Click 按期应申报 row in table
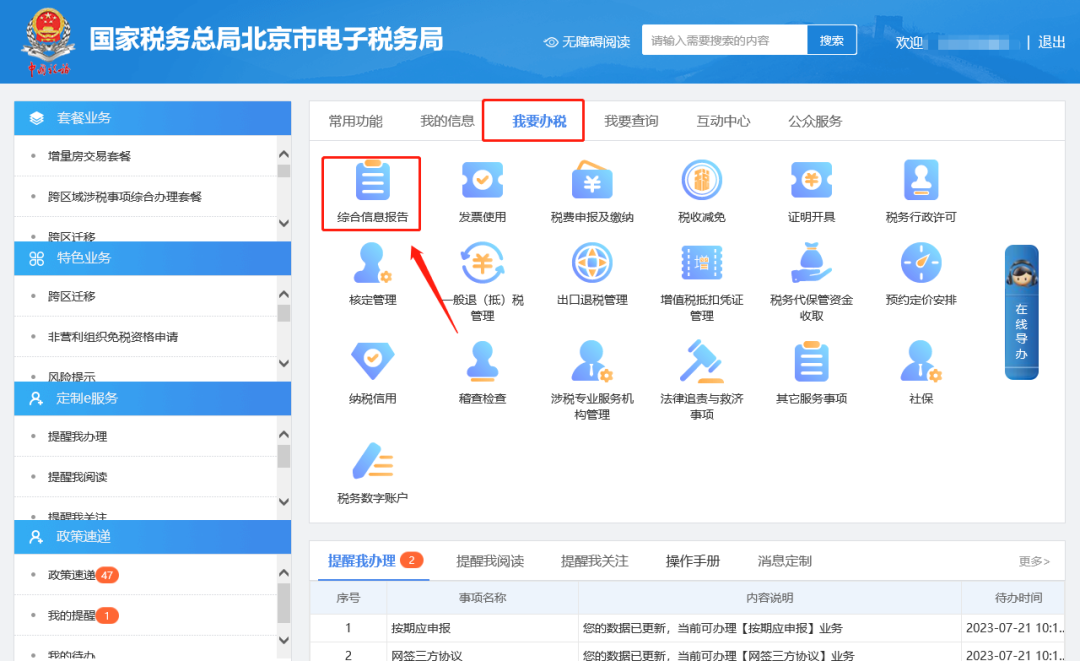 pos(687,628)
